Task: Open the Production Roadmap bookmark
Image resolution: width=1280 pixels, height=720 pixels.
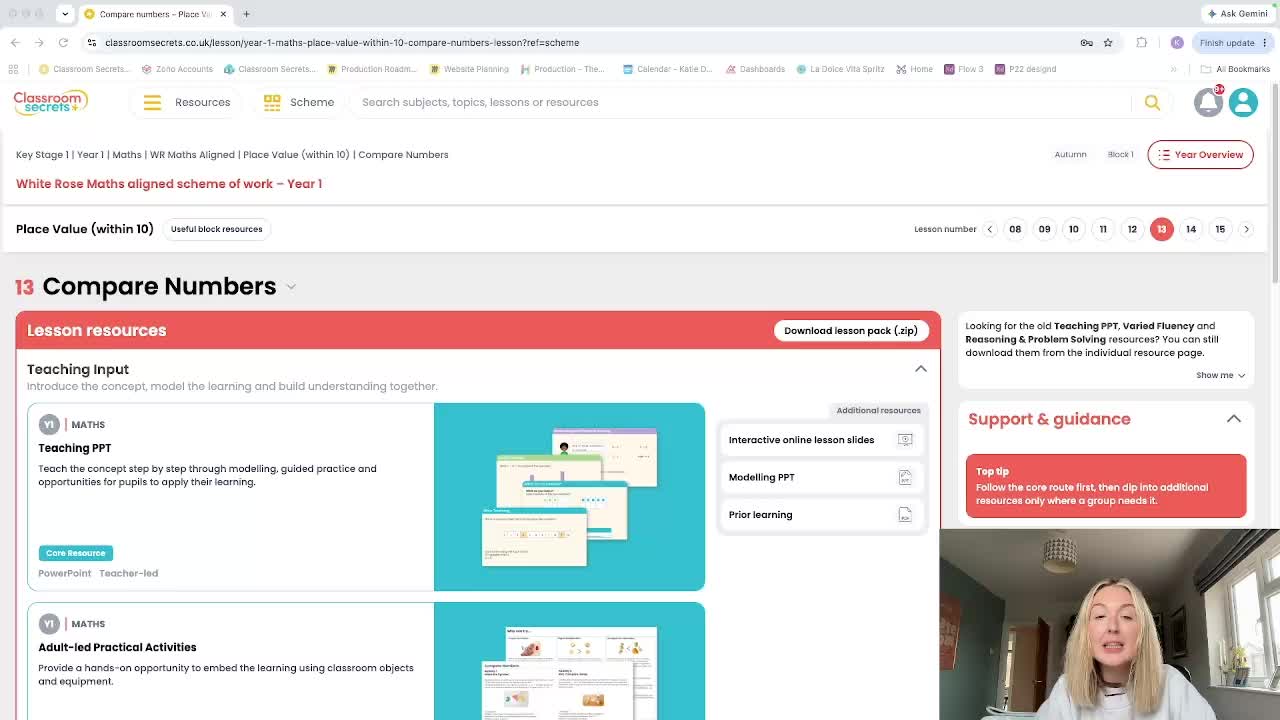Action: (x=372, y=69)
